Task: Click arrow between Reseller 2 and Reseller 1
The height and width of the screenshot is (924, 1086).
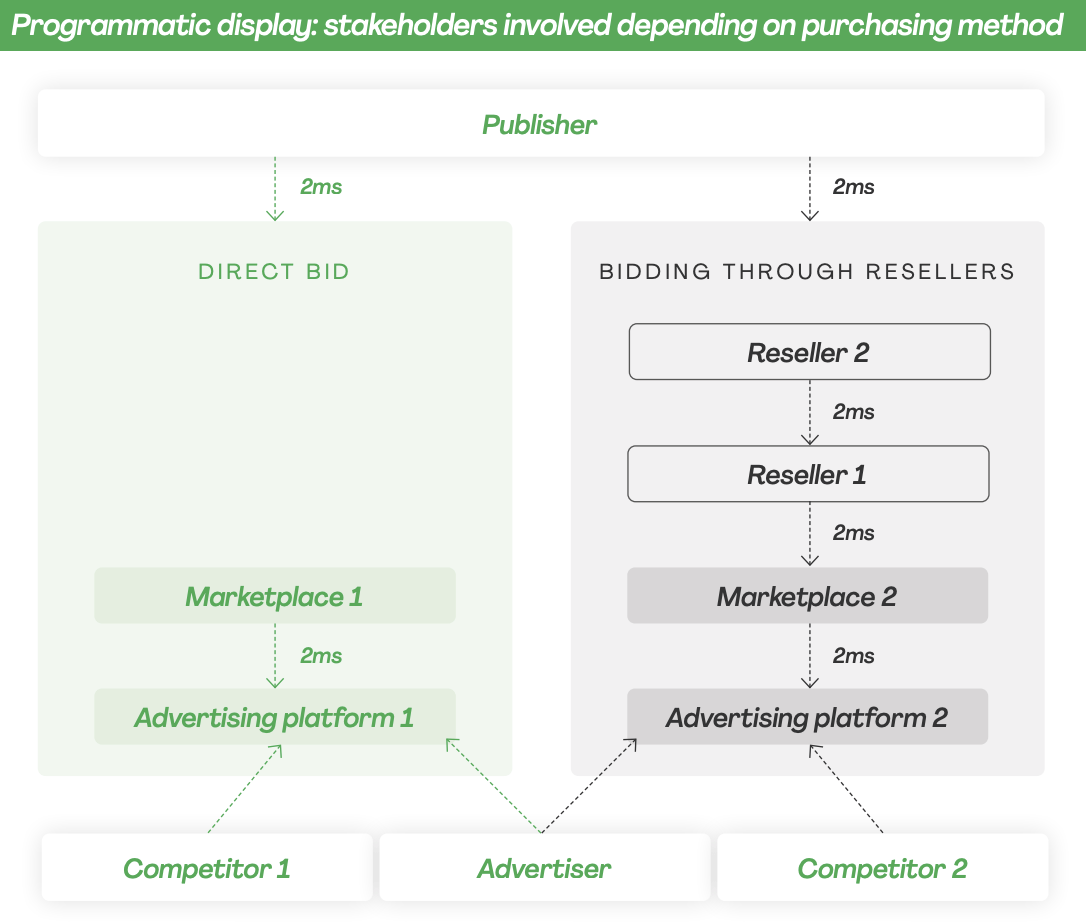Action: pyautogui.click(x=810, y=412)
